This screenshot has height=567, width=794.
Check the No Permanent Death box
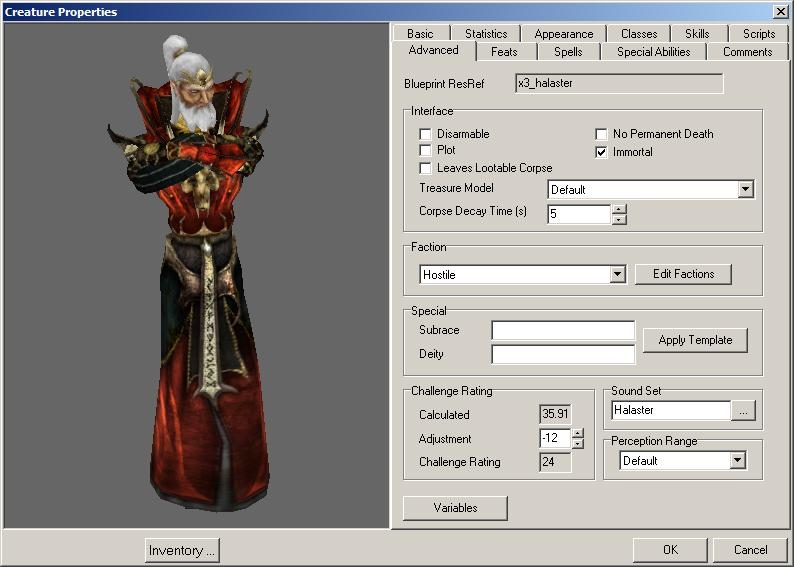601,134
